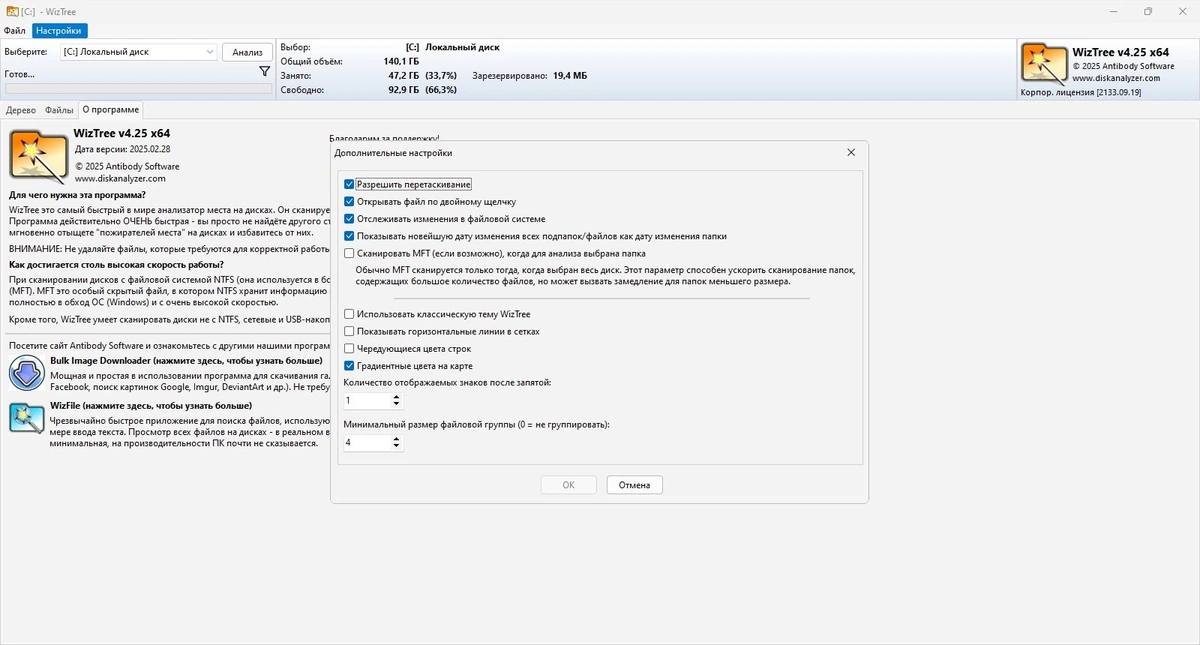This screenshot has height=645, width=1200.
Task: Increase minimum file group size
Action: click(x=397, y=439)
